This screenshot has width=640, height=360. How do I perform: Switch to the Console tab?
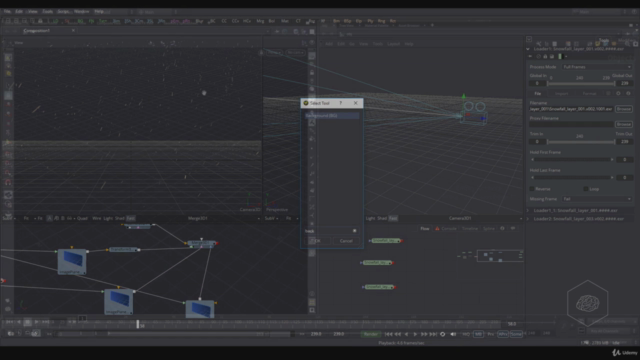[446, 229]
